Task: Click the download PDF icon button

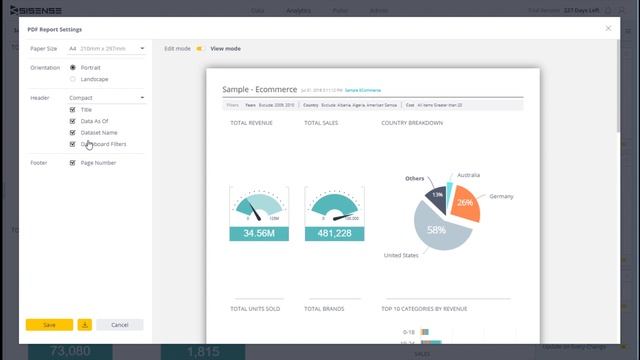Action: pyautogui.click(x=85, y=325)
